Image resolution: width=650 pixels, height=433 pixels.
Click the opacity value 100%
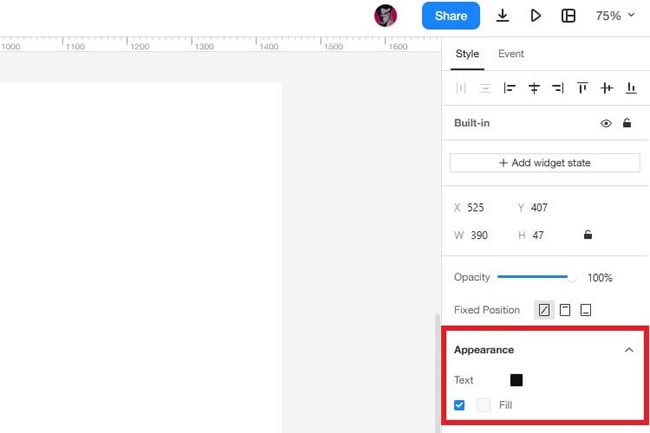pos(599,278)
